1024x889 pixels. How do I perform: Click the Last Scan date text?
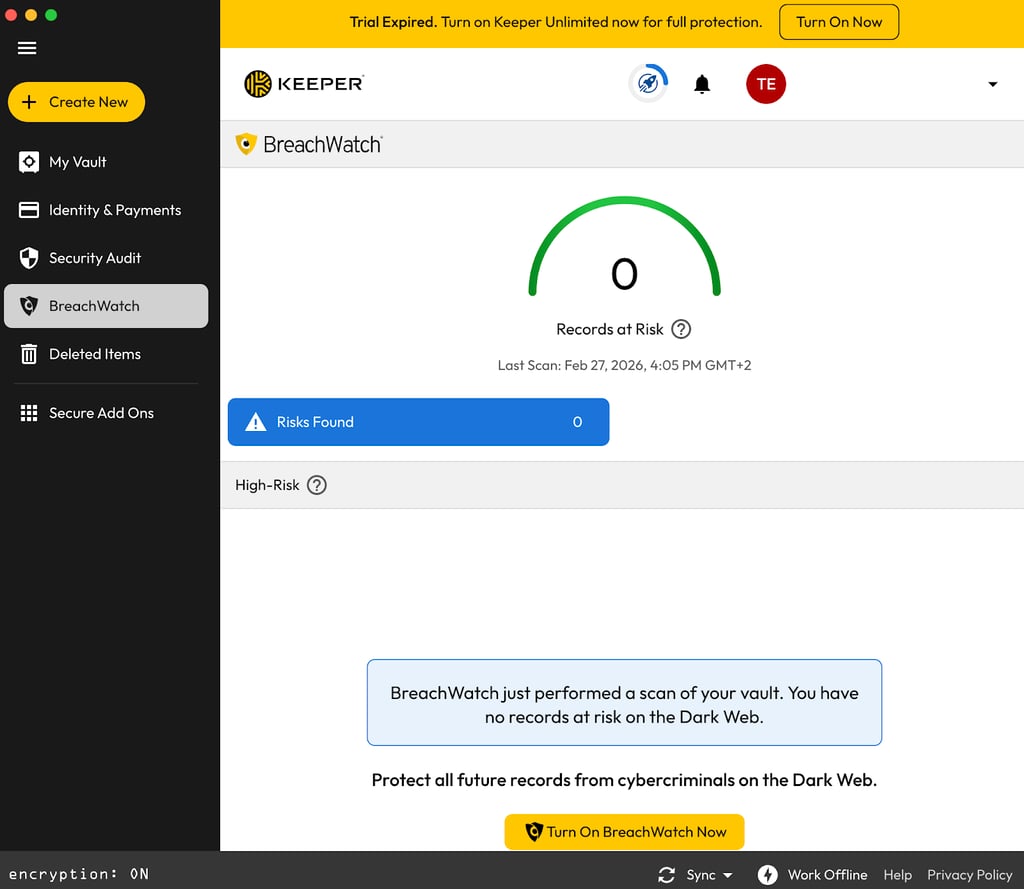pos(624,365)
